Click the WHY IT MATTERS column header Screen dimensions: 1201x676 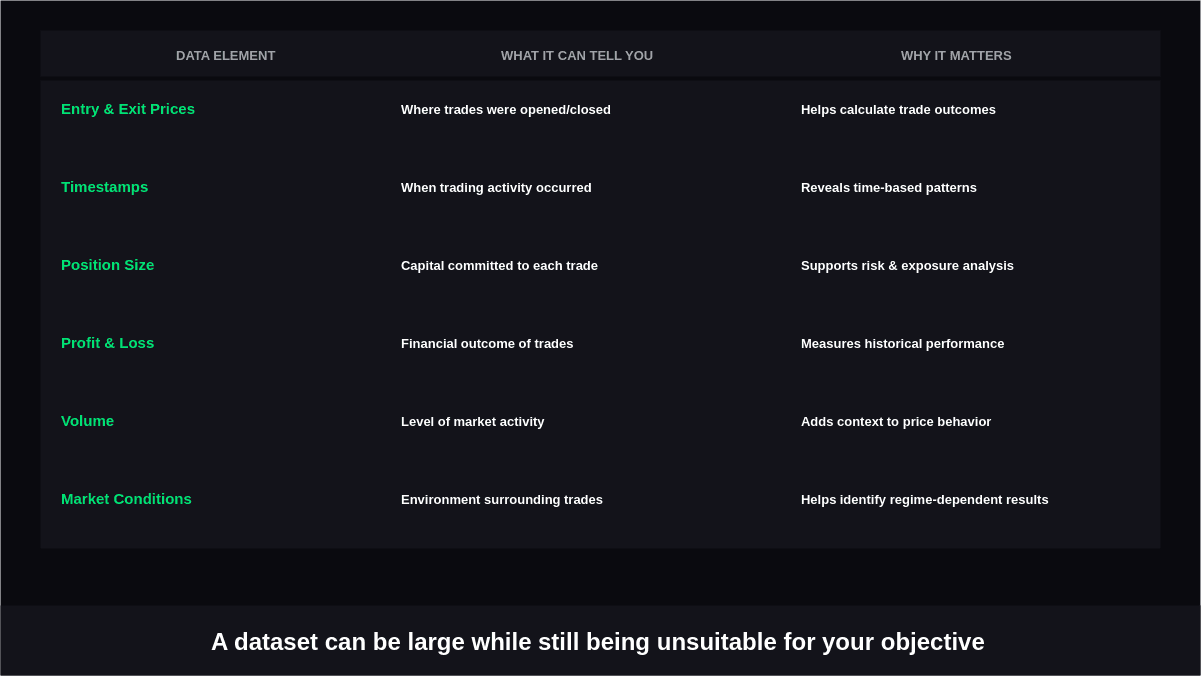(956, 56)
